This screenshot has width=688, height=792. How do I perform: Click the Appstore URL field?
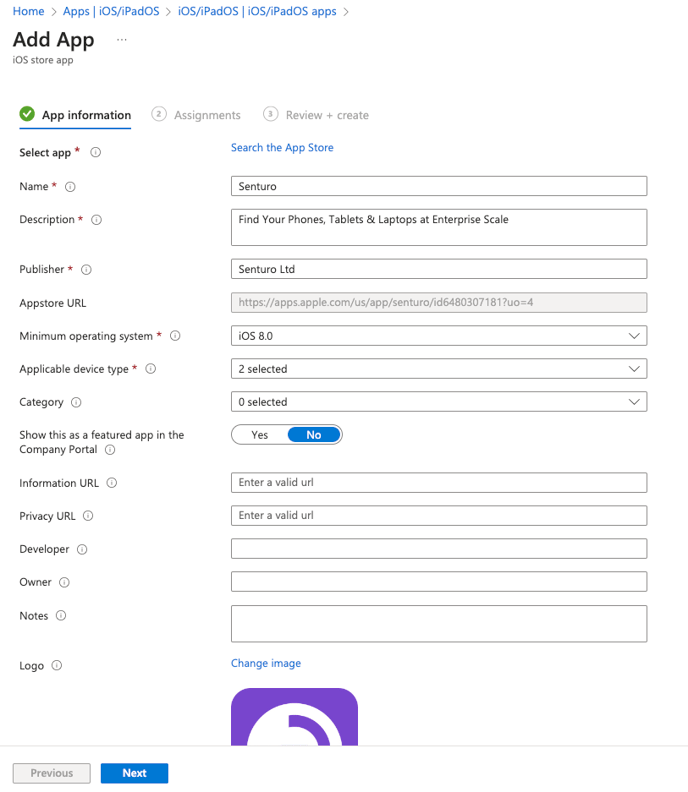click(439, 303)
